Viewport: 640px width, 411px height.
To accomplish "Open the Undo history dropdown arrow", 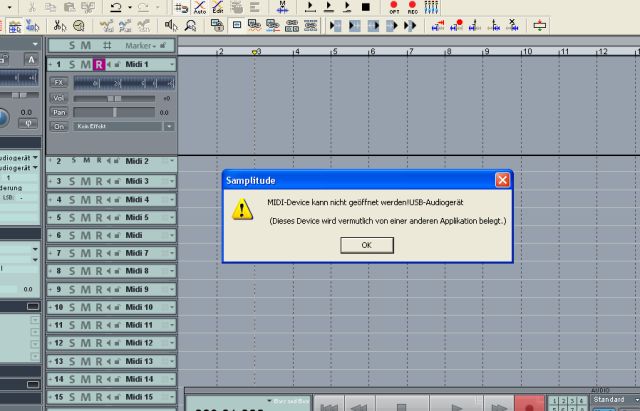I will point(130,7).
